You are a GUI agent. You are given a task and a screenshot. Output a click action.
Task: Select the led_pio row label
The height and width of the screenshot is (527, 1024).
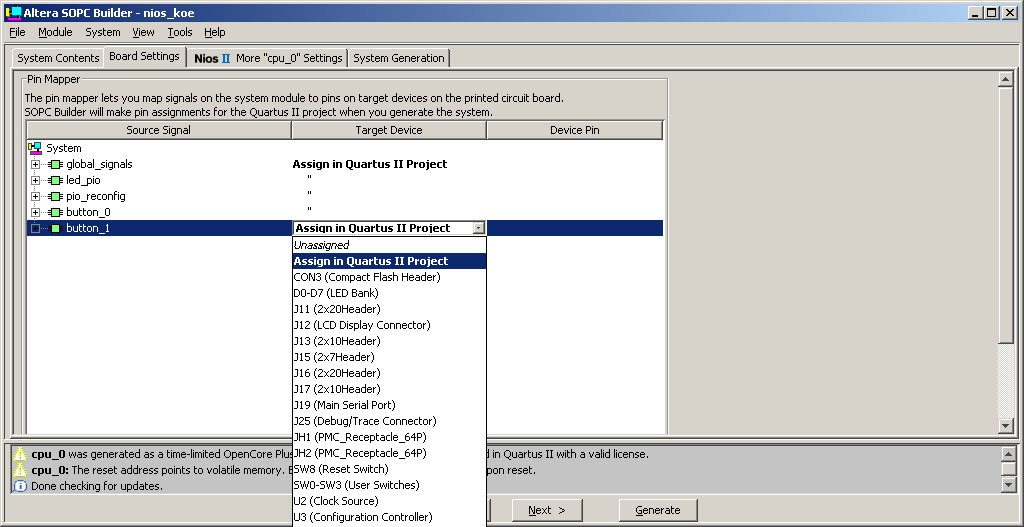tap(83, 180)
